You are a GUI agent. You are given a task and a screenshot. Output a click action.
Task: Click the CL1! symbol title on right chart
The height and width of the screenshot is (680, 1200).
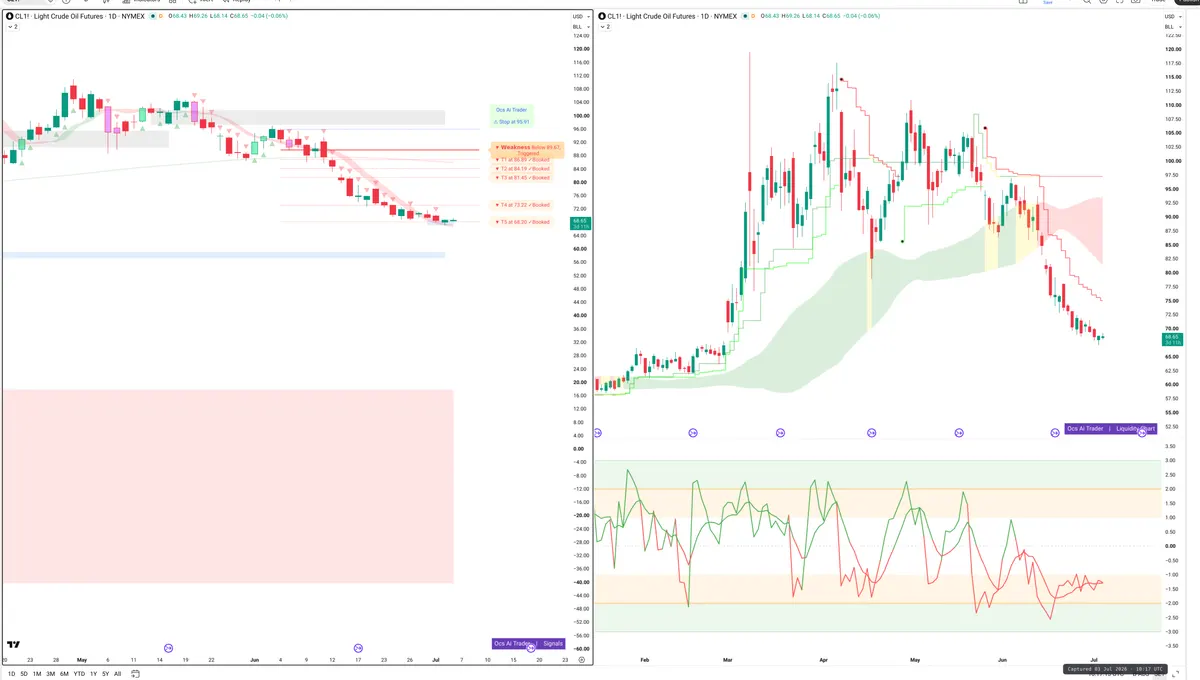(x=670, y=16)
